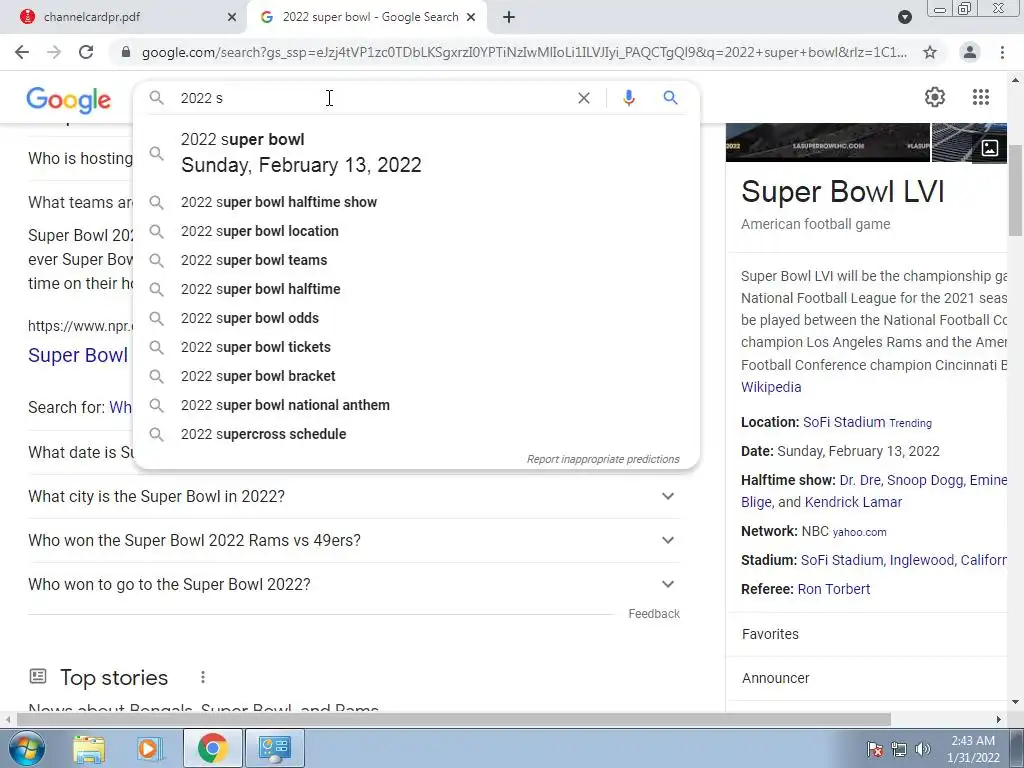Click Feedback link below questions
The width and height of the screenshot is (1024, 768).
coord(654,614)
